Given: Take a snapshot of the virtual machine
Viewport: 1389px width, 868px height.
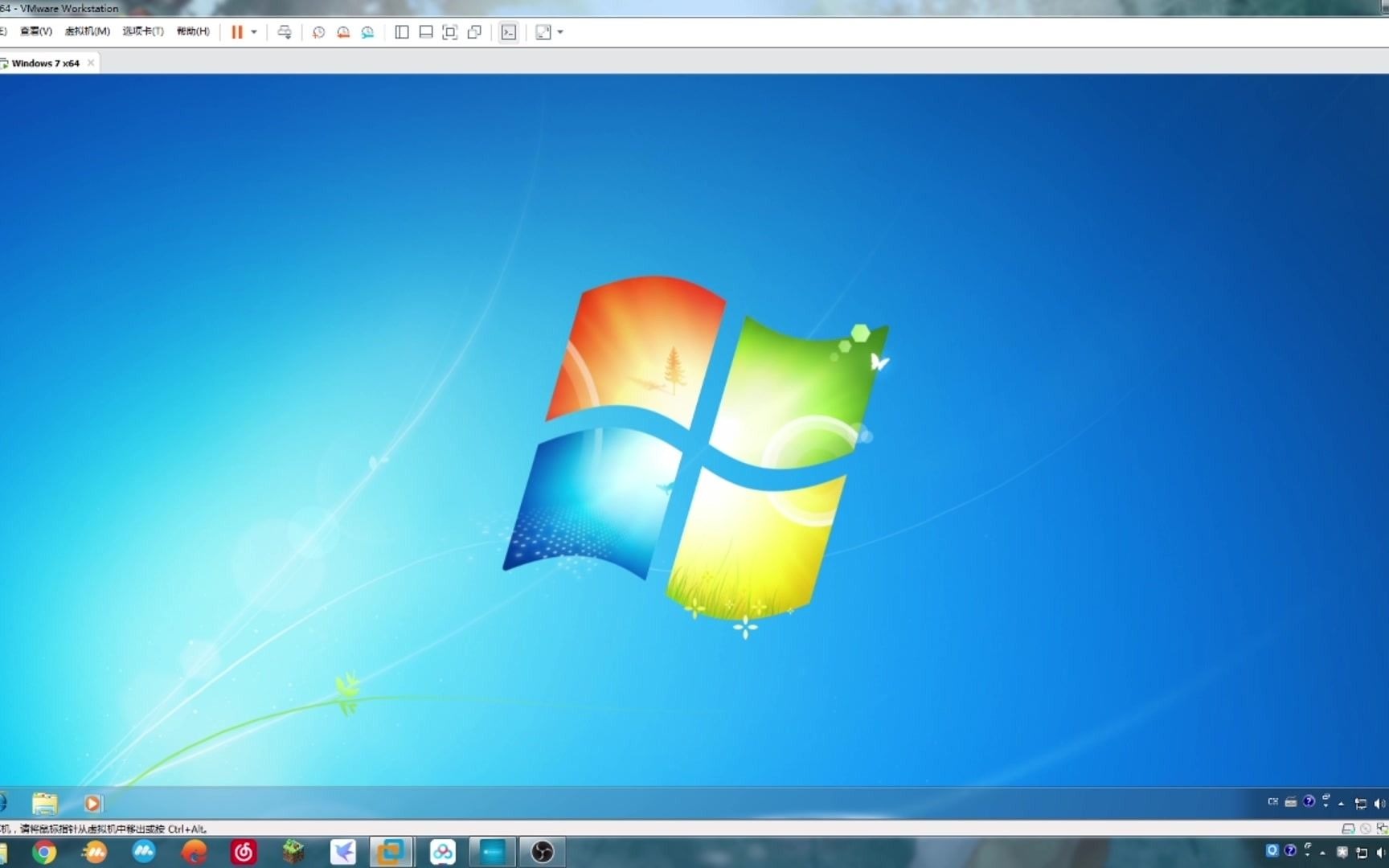Looking at the screenshot, I should tap(318, 32).
